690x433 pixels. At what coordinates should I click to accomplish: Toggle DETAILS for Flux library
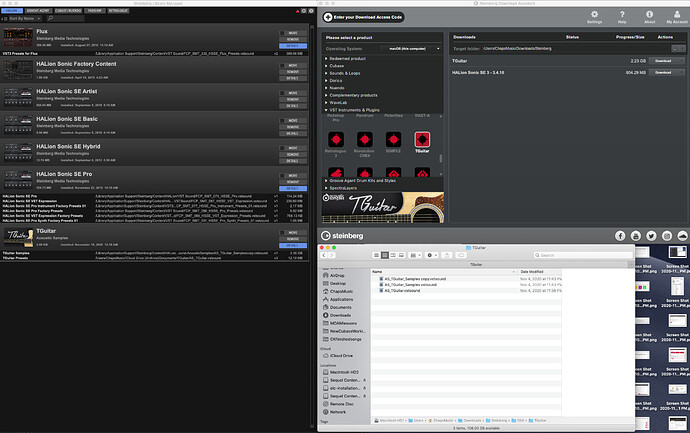point(293,46)
